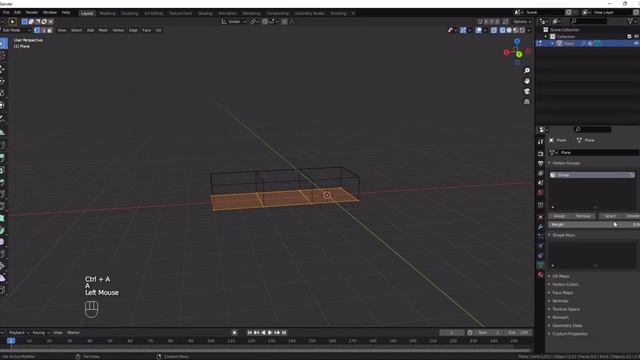Collapse the Shape Keys panel

click(549, 235)
